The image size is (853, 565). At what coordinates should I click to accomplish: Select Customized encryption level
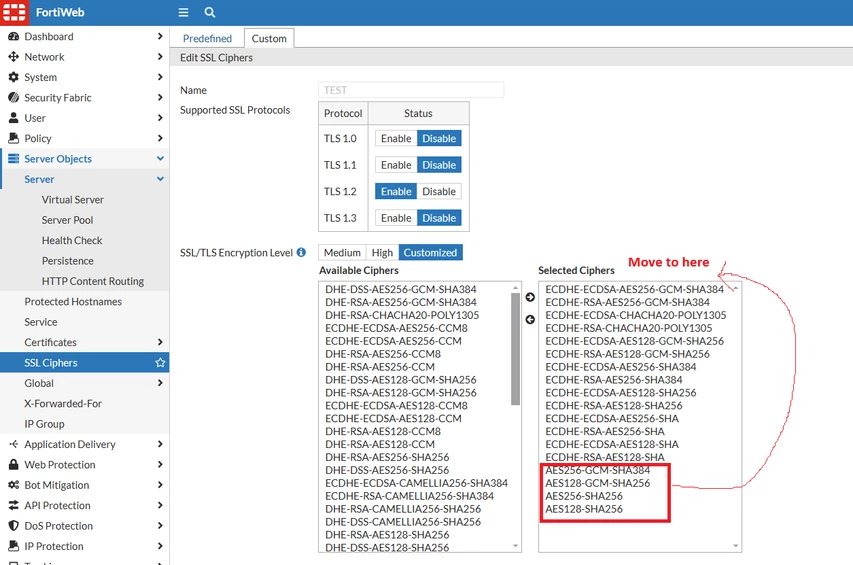pos(430,252)
